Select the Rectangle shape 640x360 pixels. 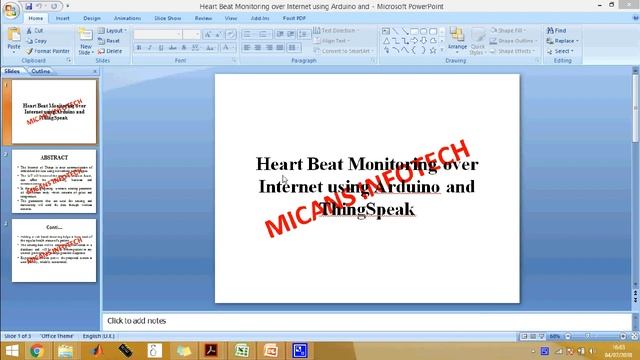tap(414, 31)
